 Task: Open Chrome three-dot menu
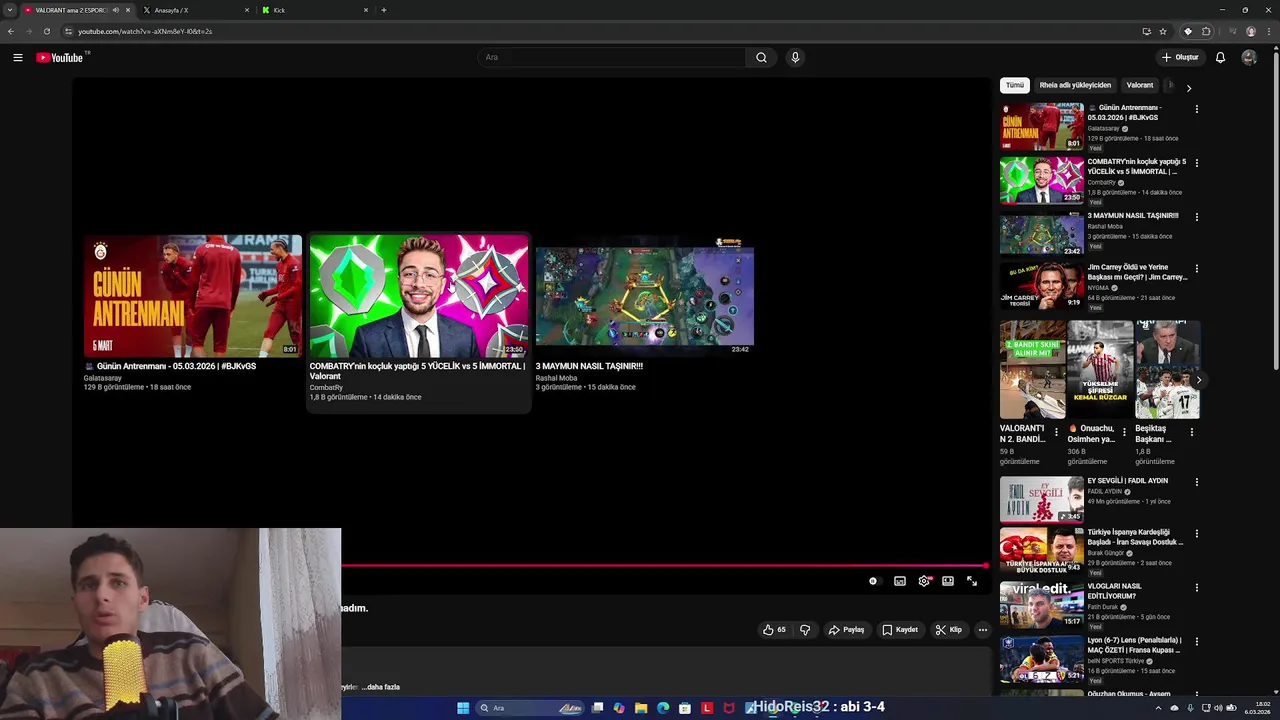pos(1268,31)
